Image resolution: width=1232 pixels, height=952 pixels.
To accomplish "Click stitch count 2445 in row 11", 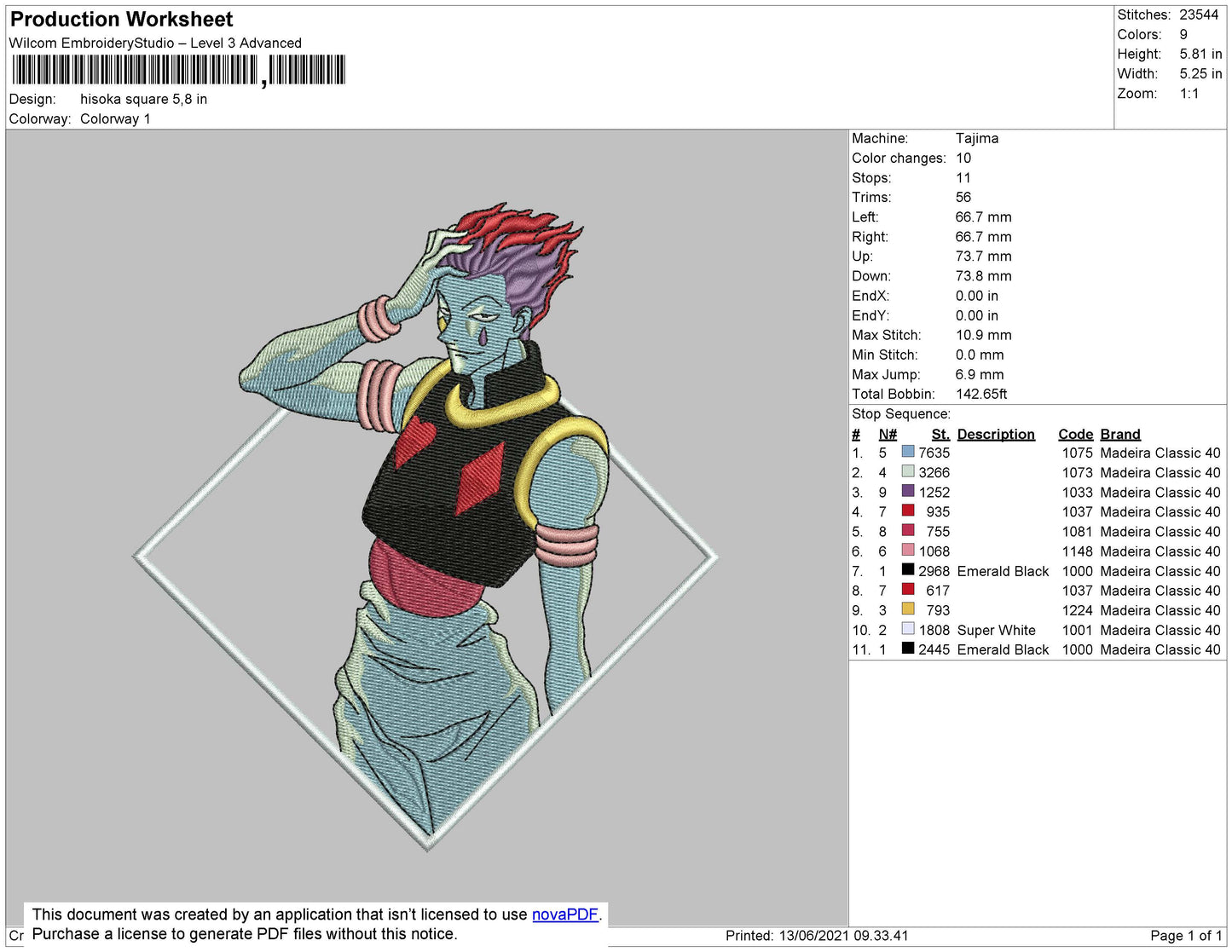I will pos(934,649).
